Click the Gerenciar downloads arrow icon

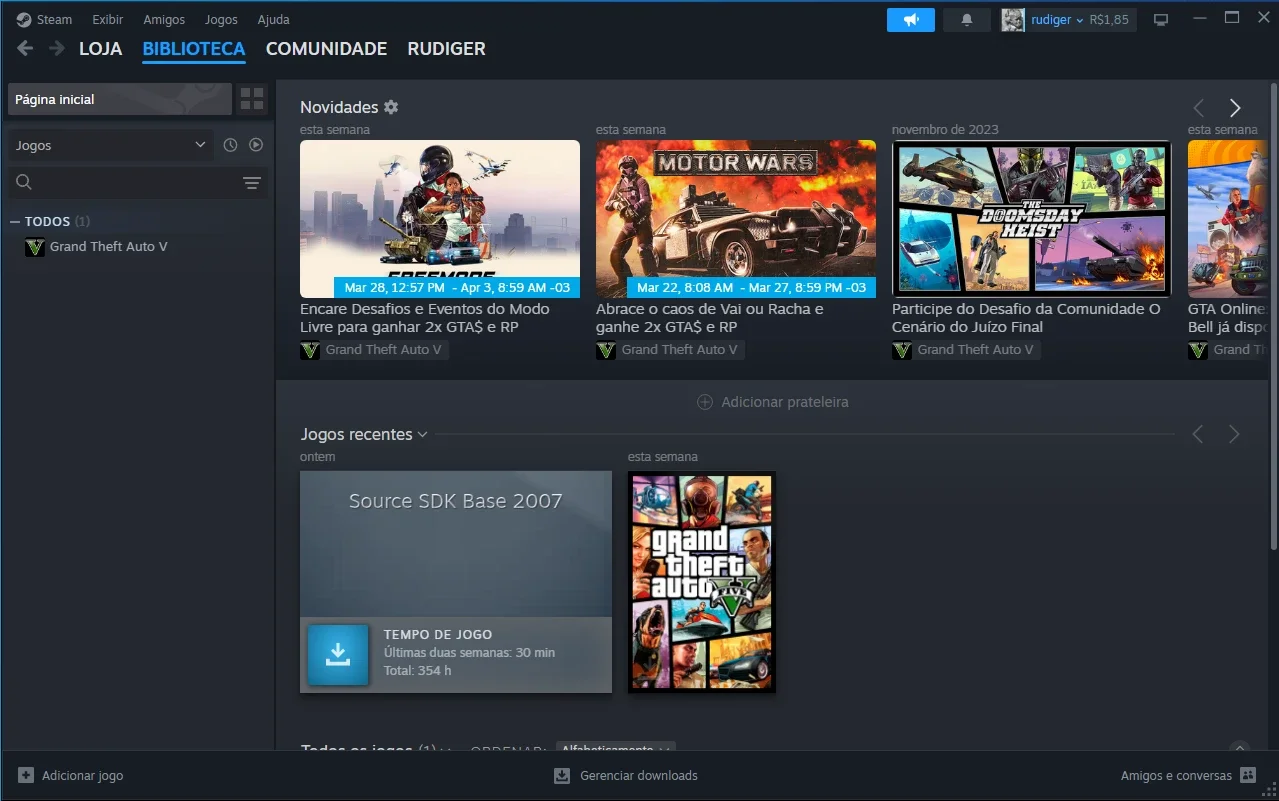[x=562, y=775]
